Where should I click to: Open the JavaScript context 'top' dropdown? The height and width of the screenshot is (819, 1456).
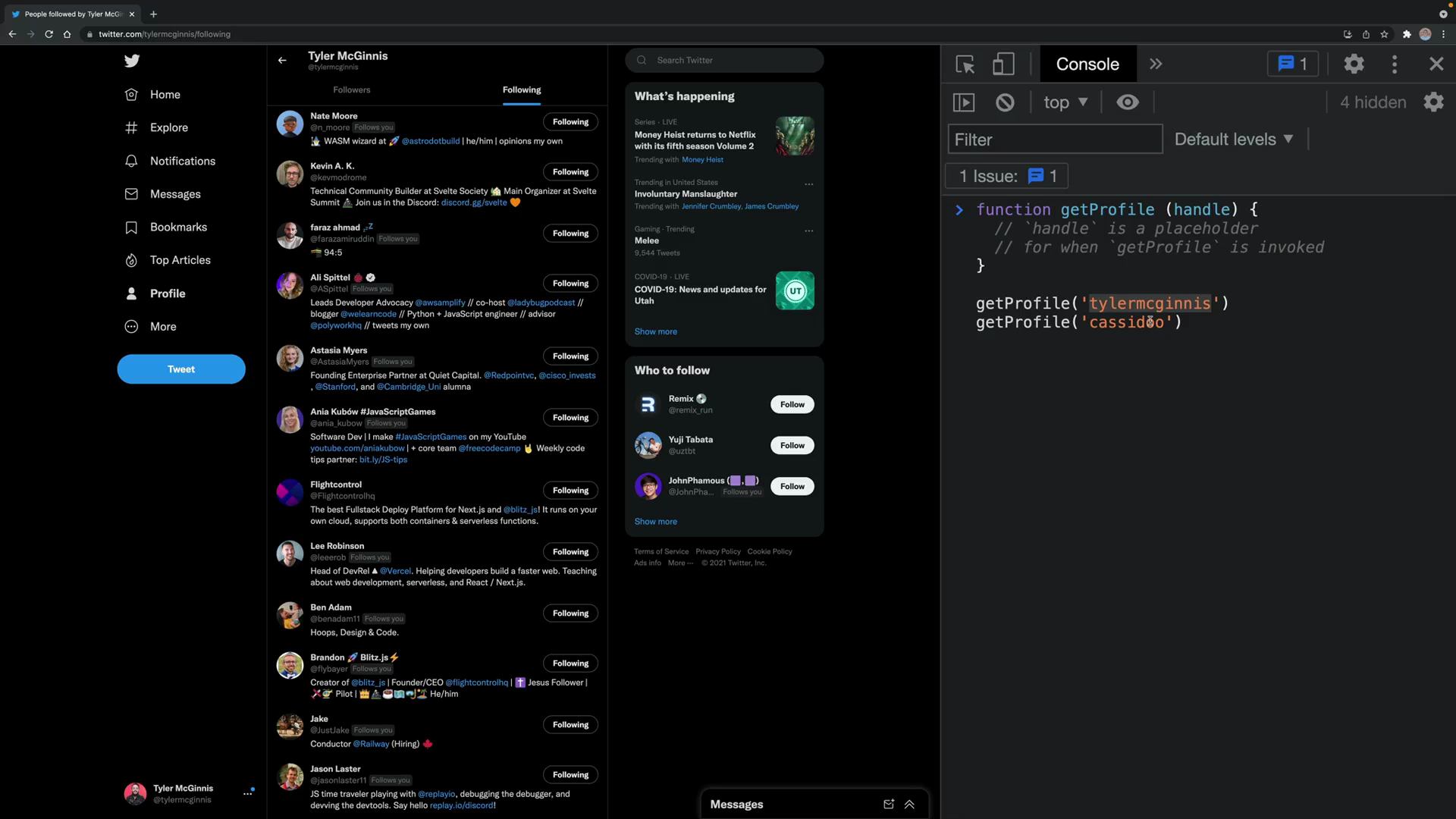pyautogui.click(x=1065, y=102)
